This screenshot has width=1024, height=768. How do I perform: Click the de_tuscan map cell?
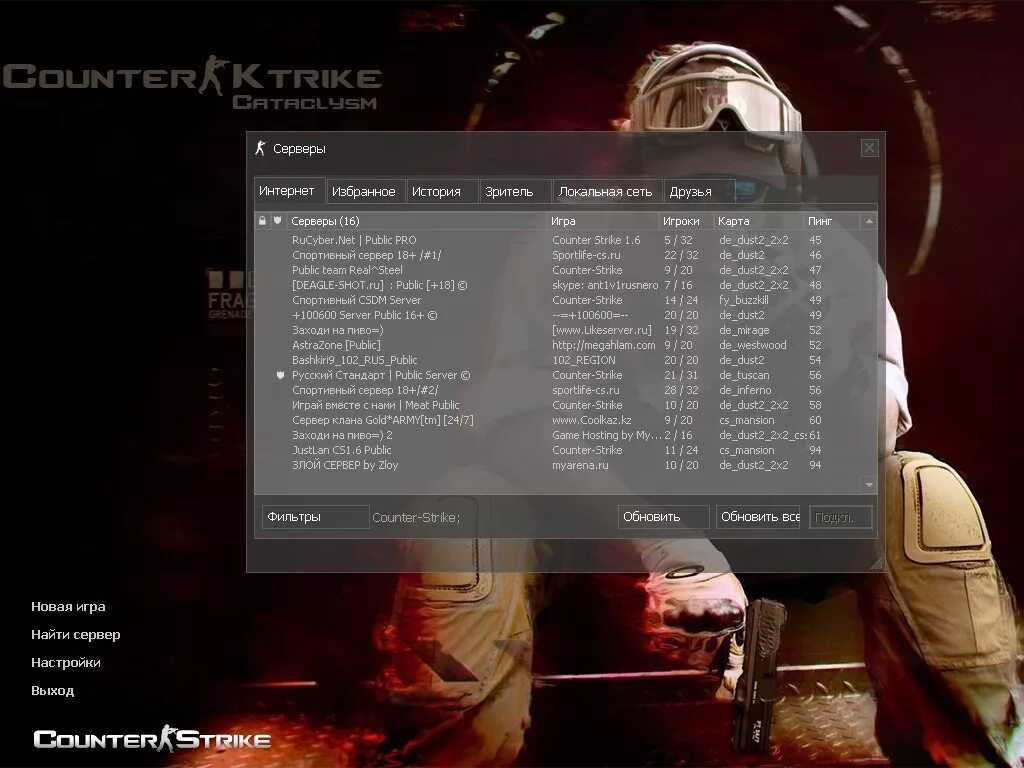[x=744, y=375]
